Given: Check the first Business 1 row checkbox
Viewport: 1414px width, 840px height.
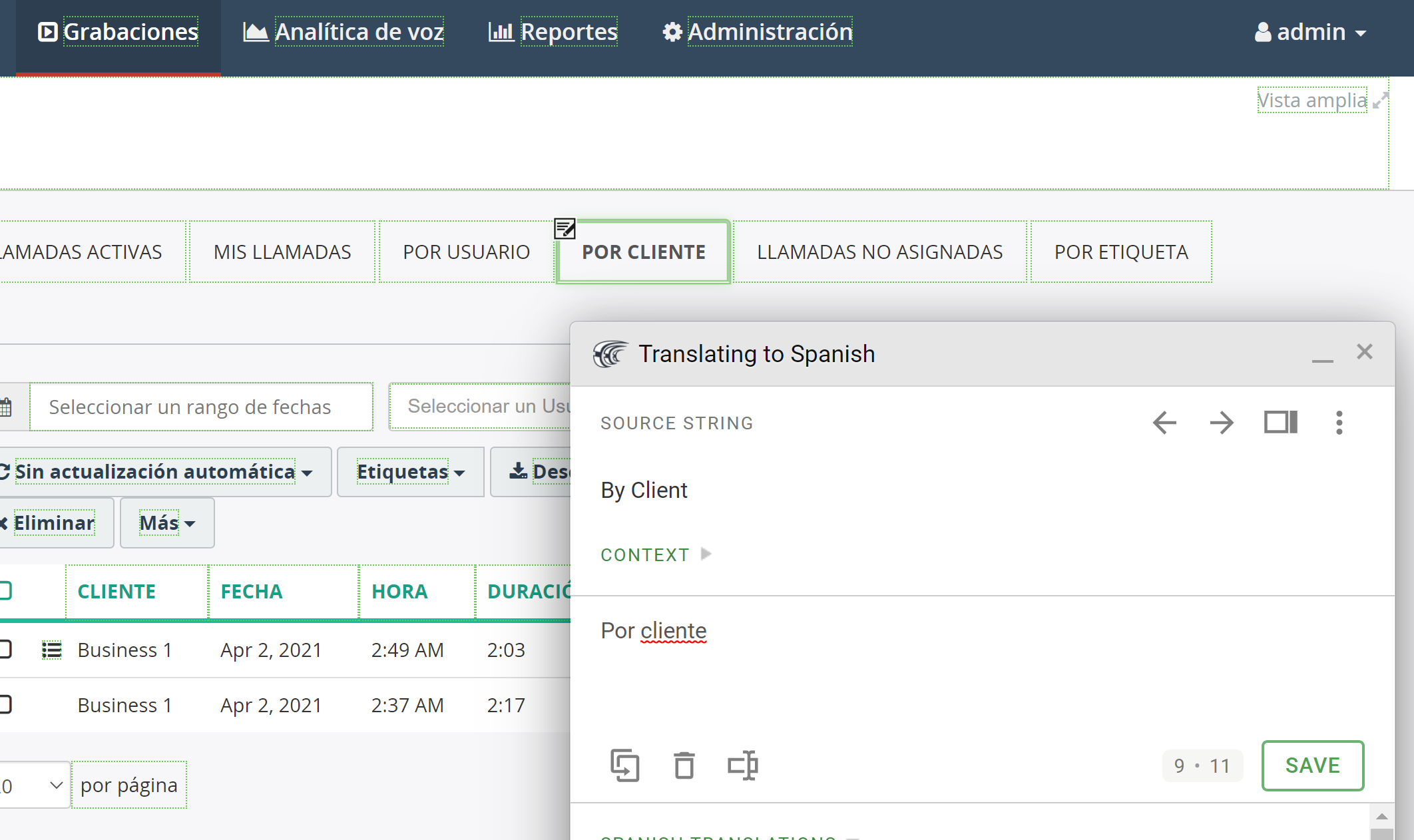Looking at the screenshot, I should pos(5,649).
